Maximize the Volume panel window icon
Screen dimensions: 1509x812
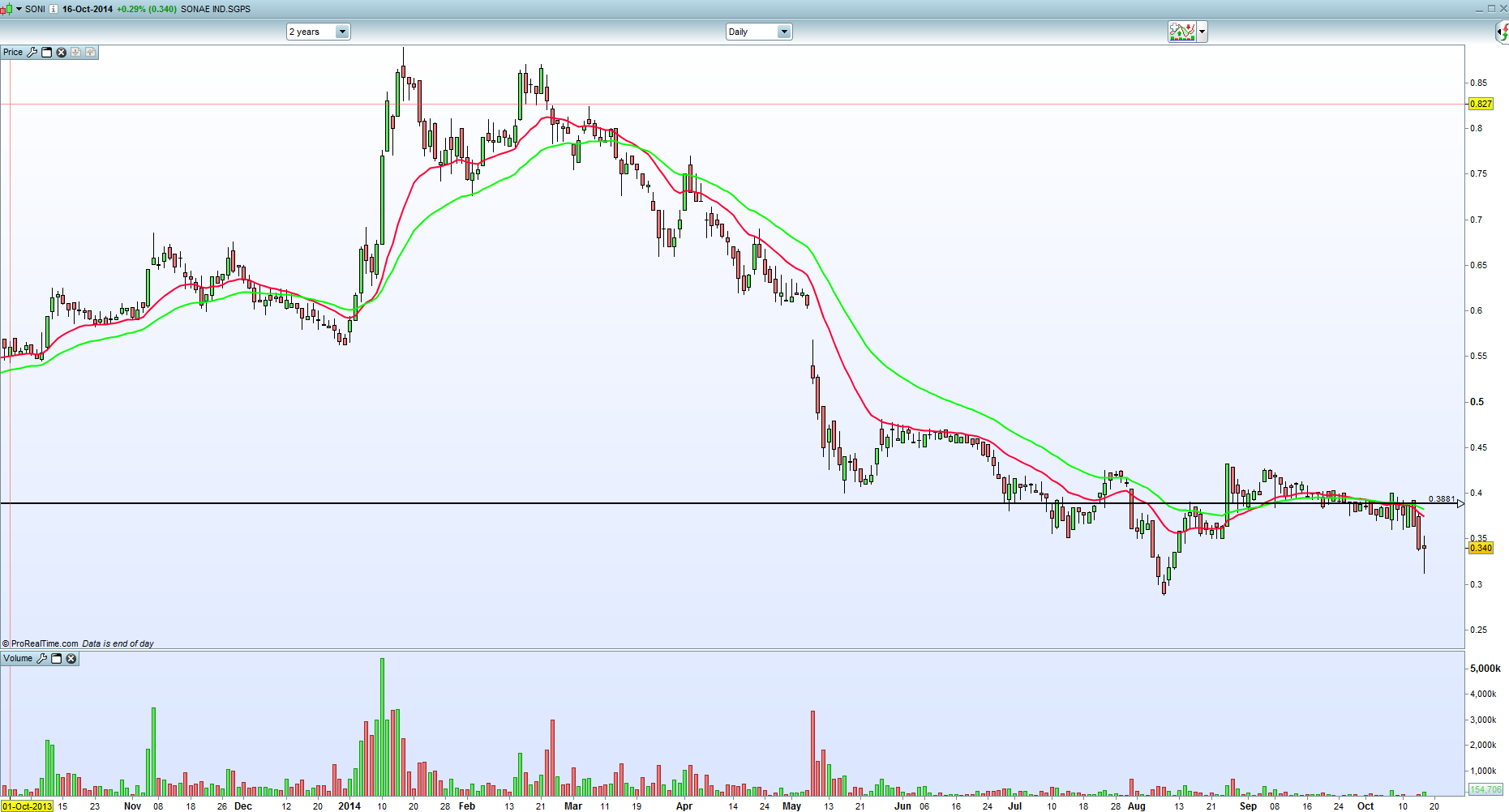(x=57, y=658)
